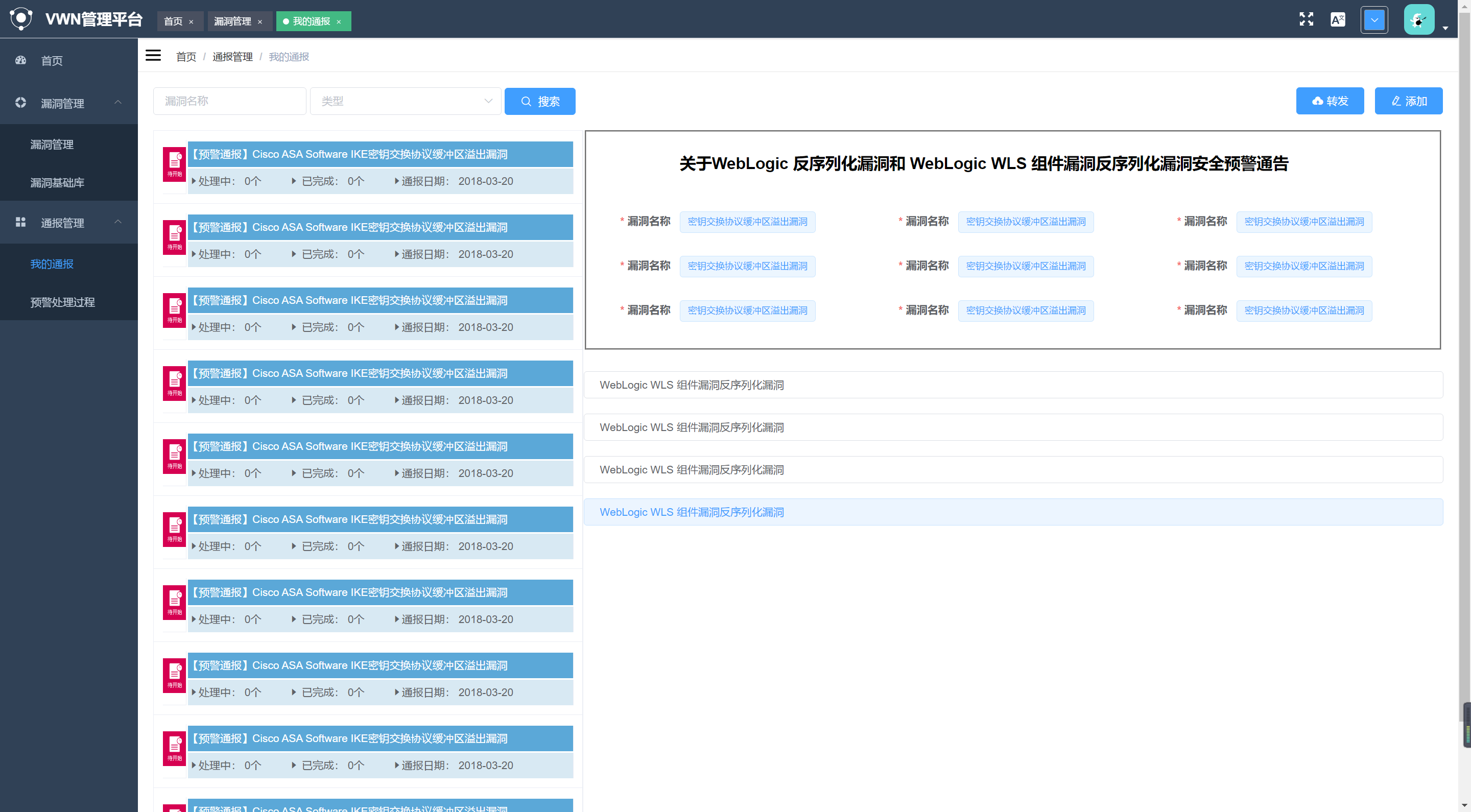This screenshot has height=812, width=1471.
Task: Close the 漏洞管理 tab
Action: 260,21
